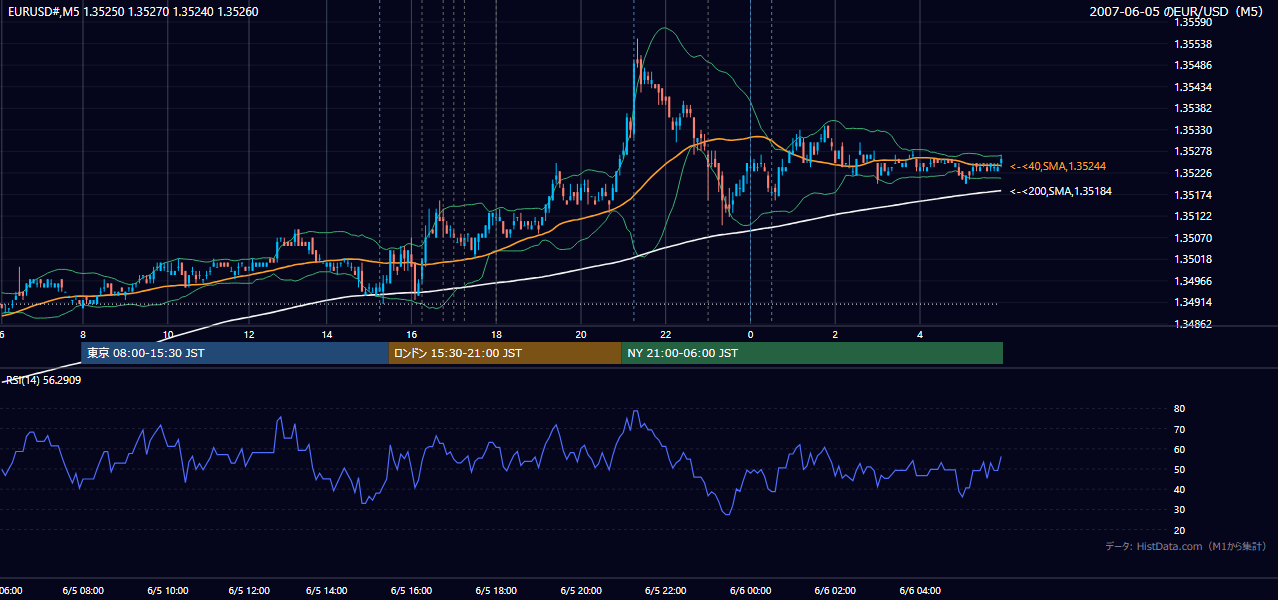Click hour label 4 under the price chart

[x=919, y=334]
